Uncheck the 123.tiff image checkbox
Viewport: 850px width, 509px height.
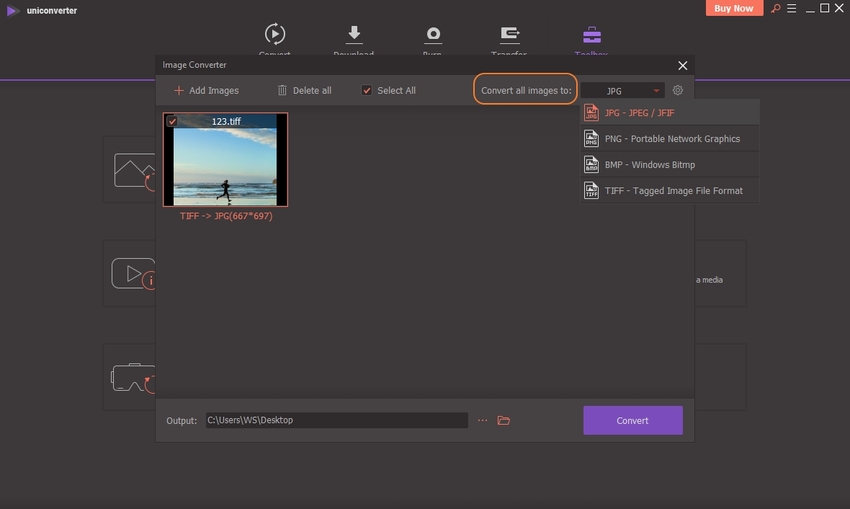point(172,121)
